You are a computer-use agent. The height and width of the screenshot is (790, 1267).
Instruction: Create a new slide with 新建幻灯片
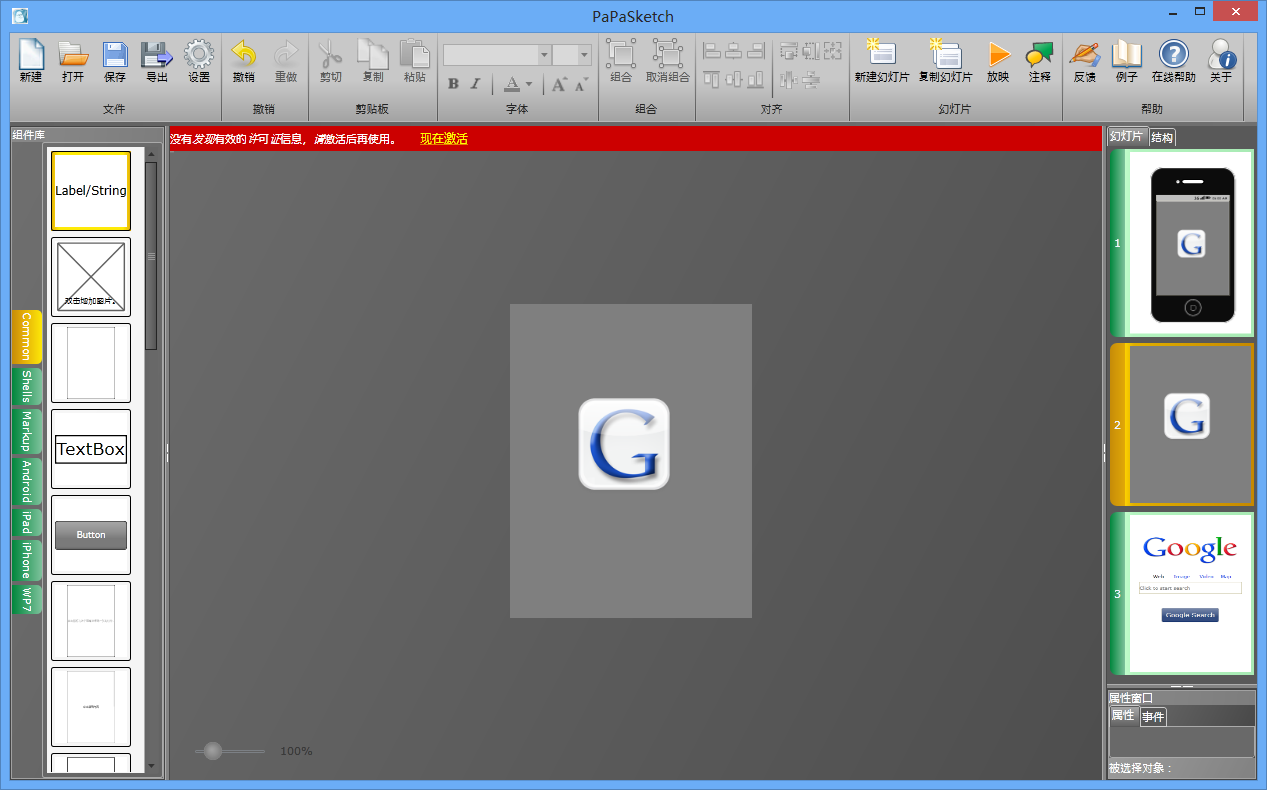(882, 61)
